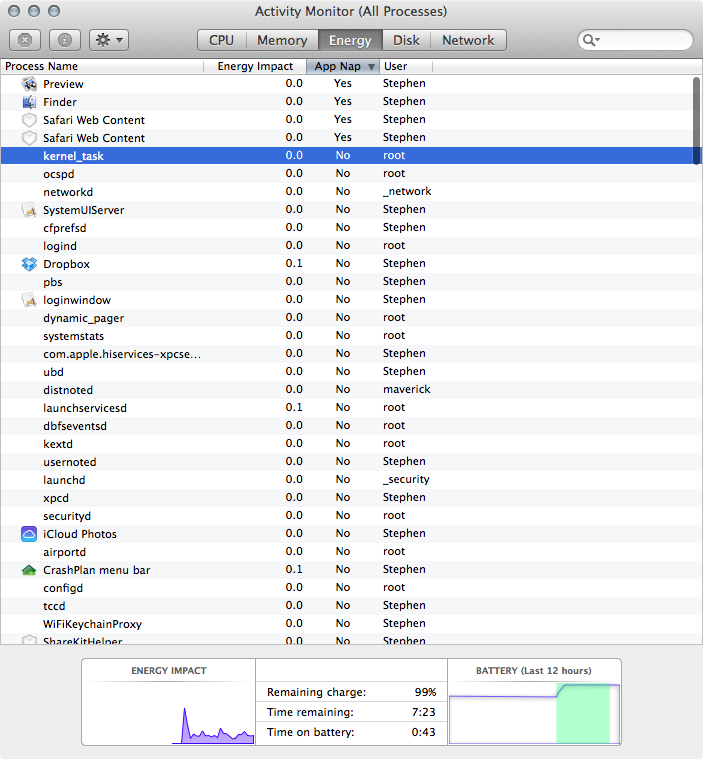Click the Preview app icon

tap(30, 84)
